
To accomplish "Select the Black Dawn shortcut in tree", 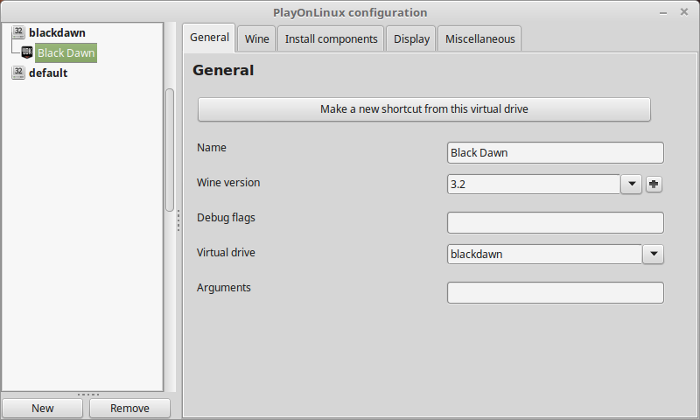I will coord(66,53).
